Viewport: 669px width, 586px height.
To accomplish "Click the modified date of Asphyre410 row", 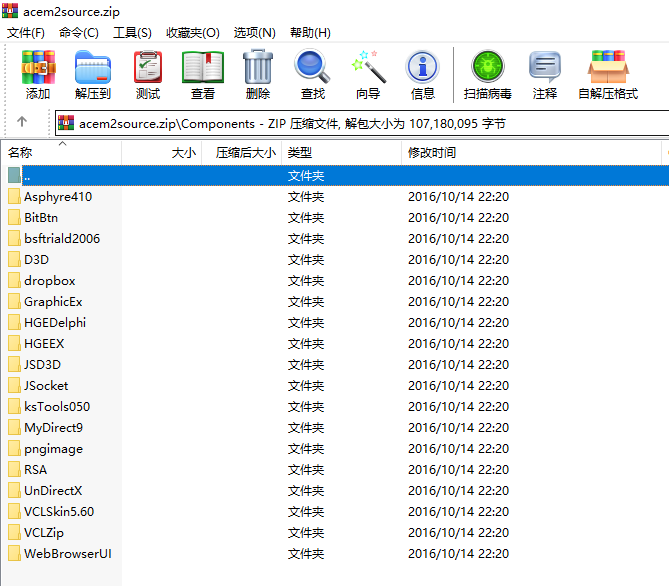I will (x=458, y=197).
